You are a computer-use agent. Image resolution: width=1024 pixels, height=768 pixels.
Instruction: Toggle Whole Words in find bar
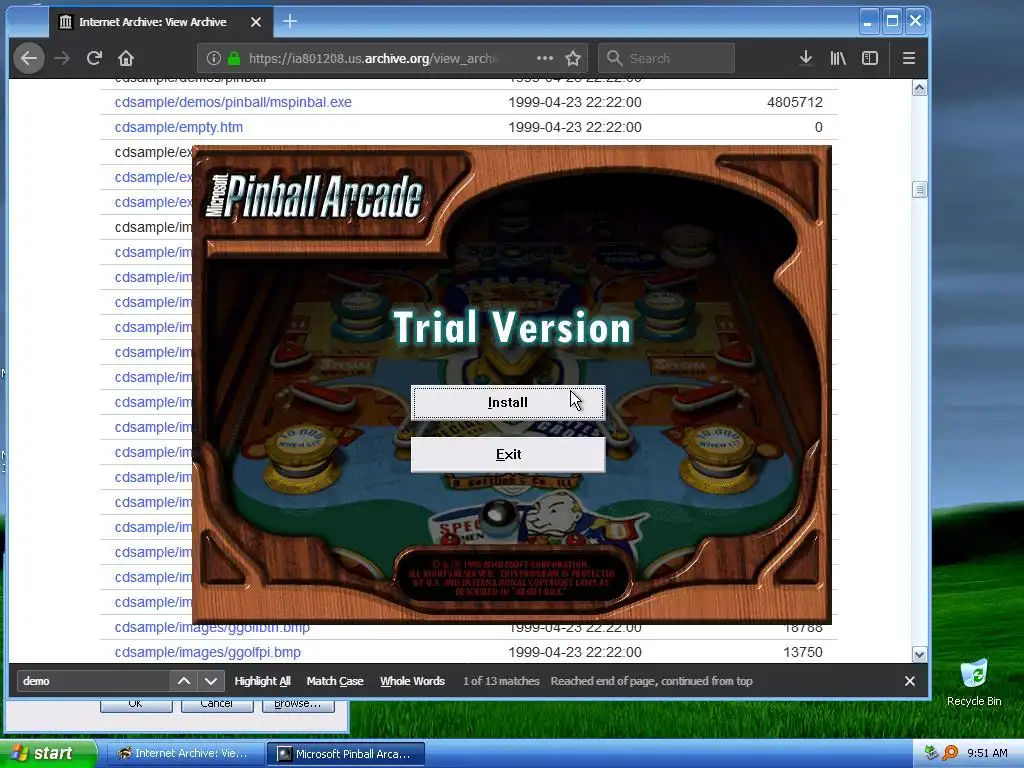pos(412,681)
